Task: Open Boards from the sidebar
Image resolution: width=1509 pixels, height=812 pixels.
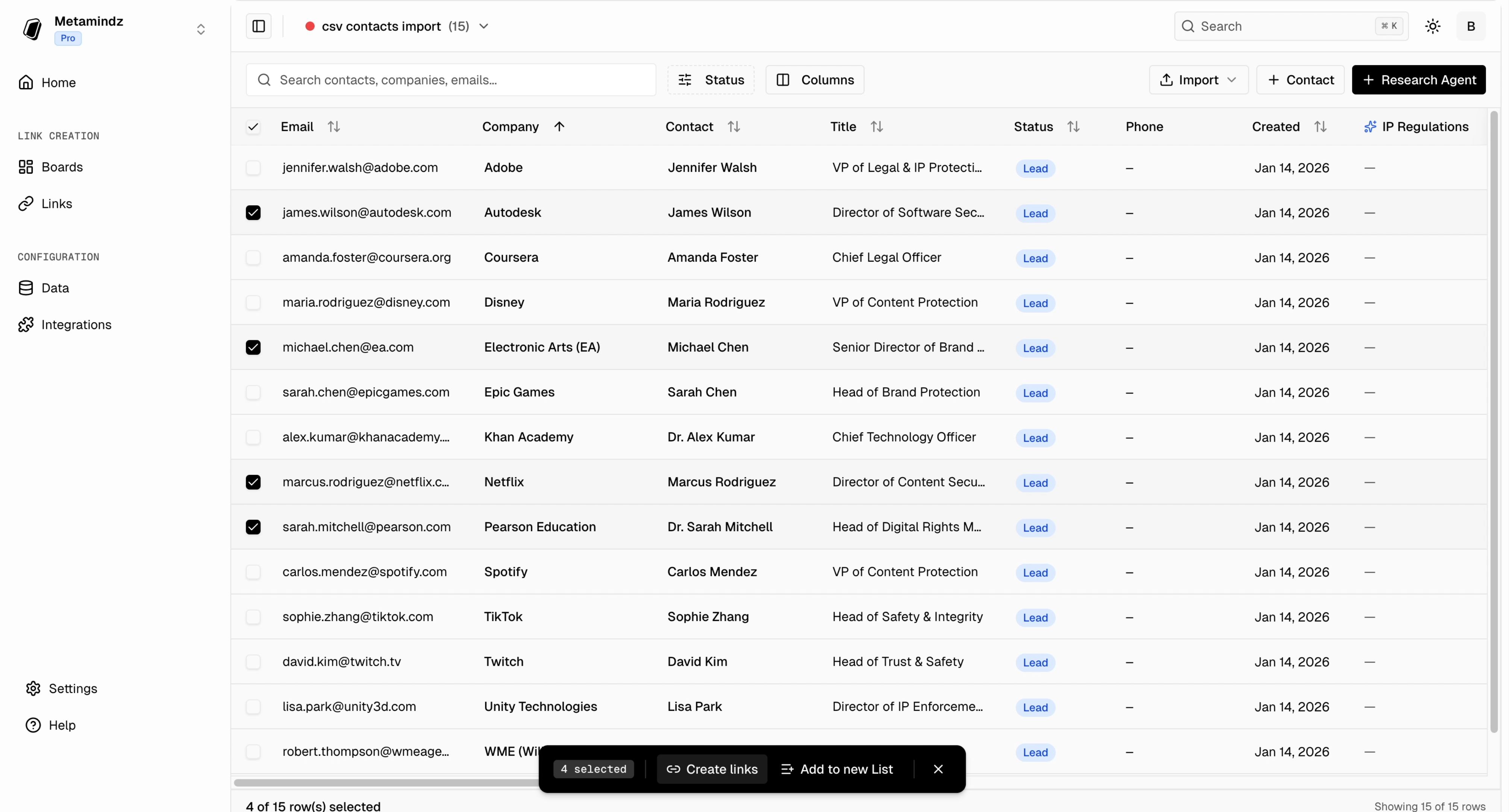Action: tap(26, 167)
